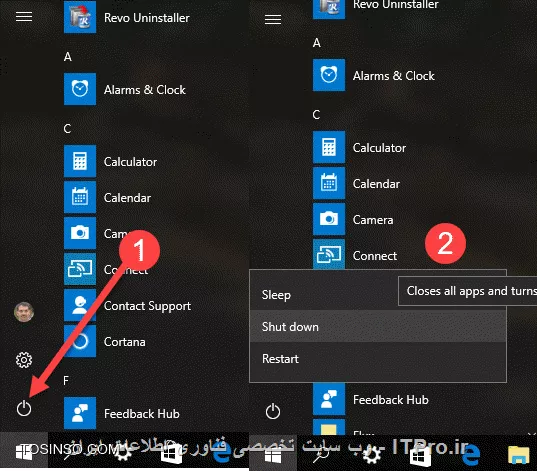Open Settings gear in left Start panel
Screen dimensions: 537x471
(x=24, y=360)
